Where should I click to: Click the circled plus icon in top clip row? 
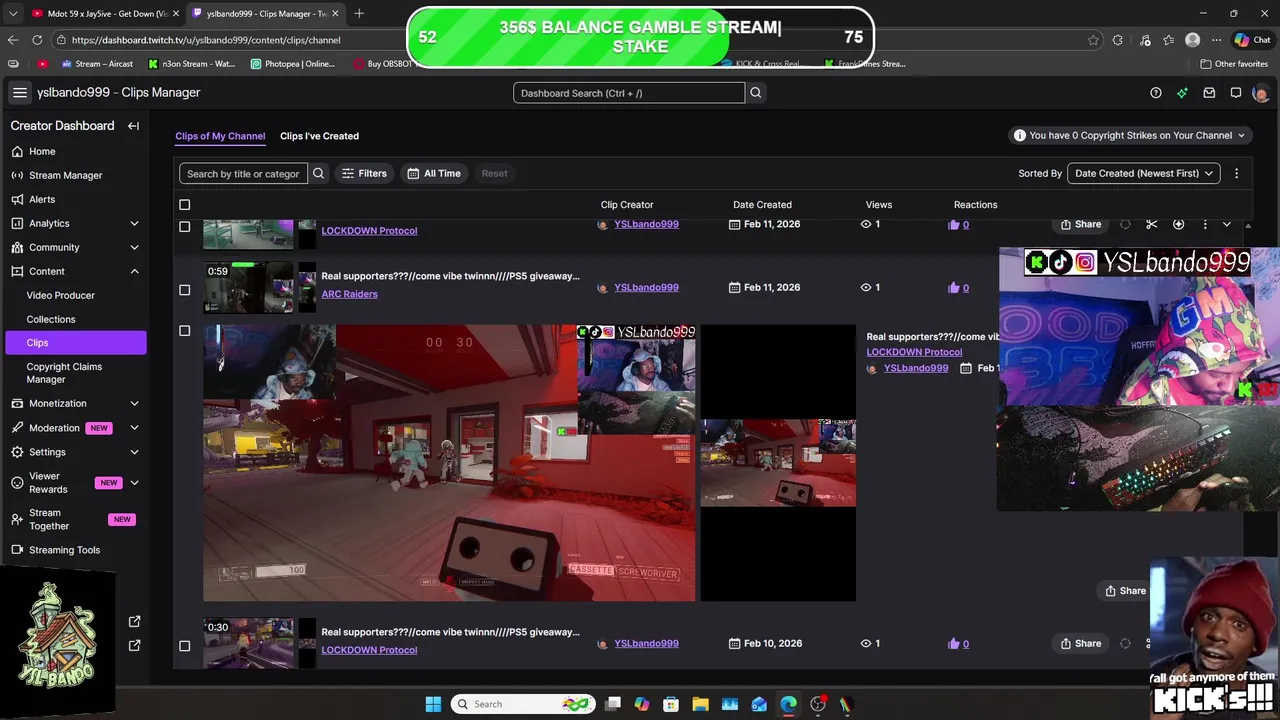(1178, 224)
